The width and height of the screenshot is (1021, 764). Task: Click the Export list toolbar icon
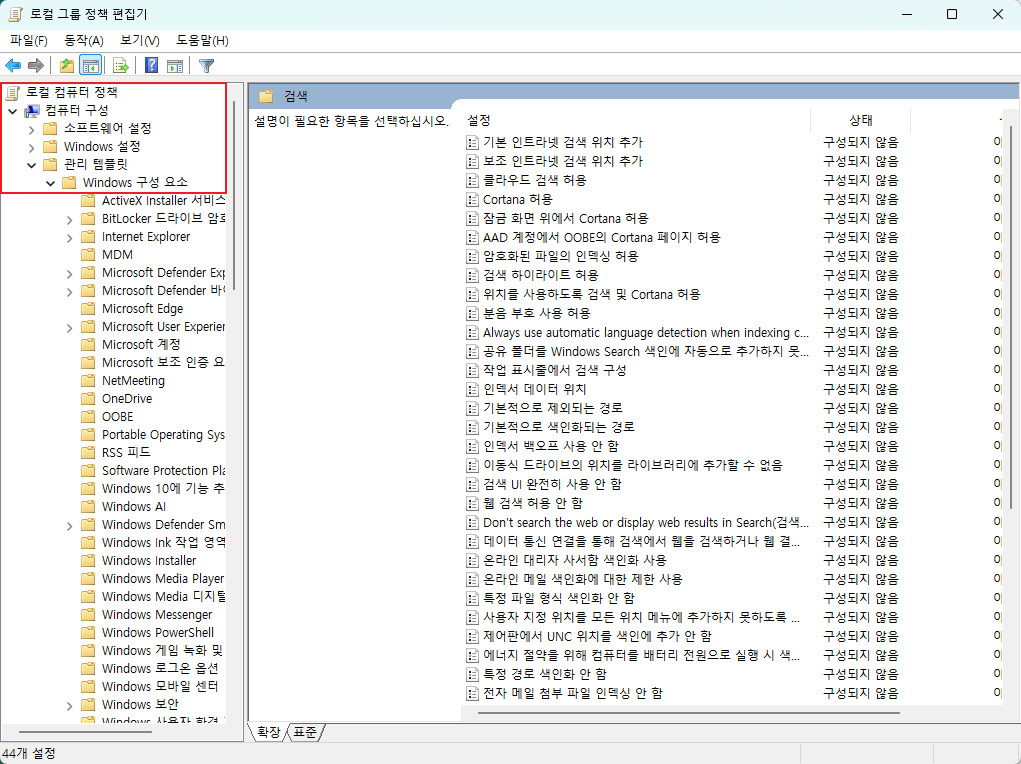pos(120,66)
